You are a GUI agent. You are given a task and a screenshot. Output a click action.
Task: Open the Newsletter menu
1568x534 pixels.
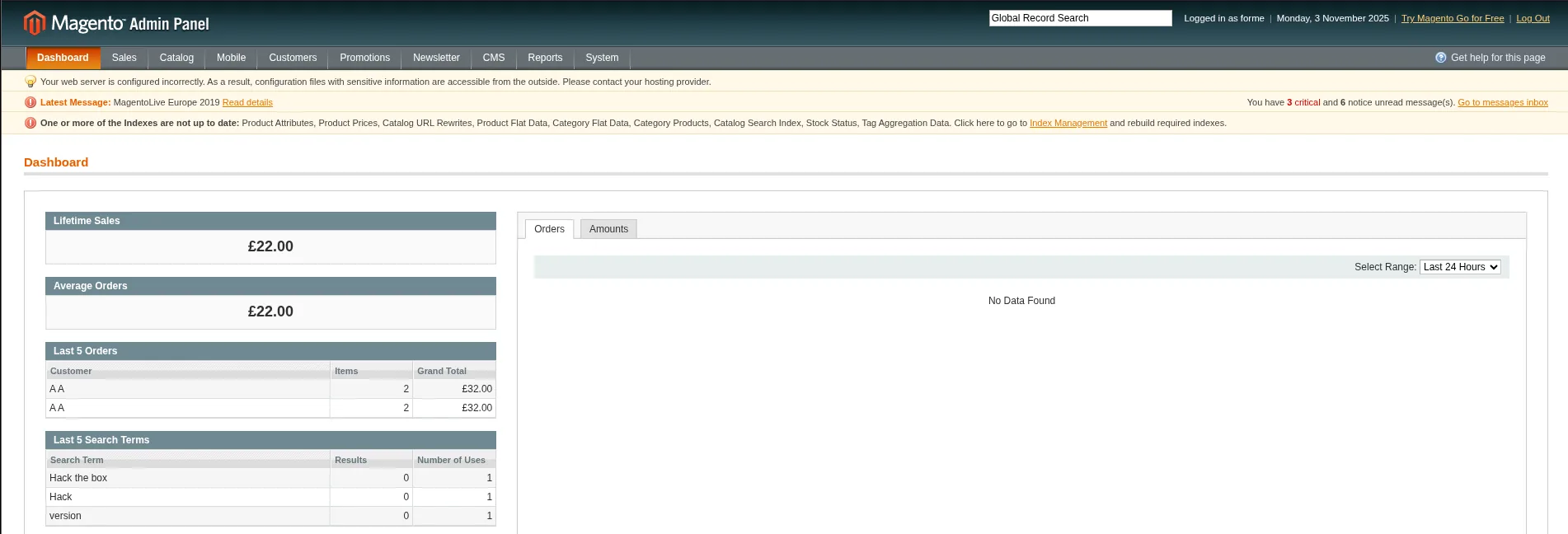click(x=436, y=58)
